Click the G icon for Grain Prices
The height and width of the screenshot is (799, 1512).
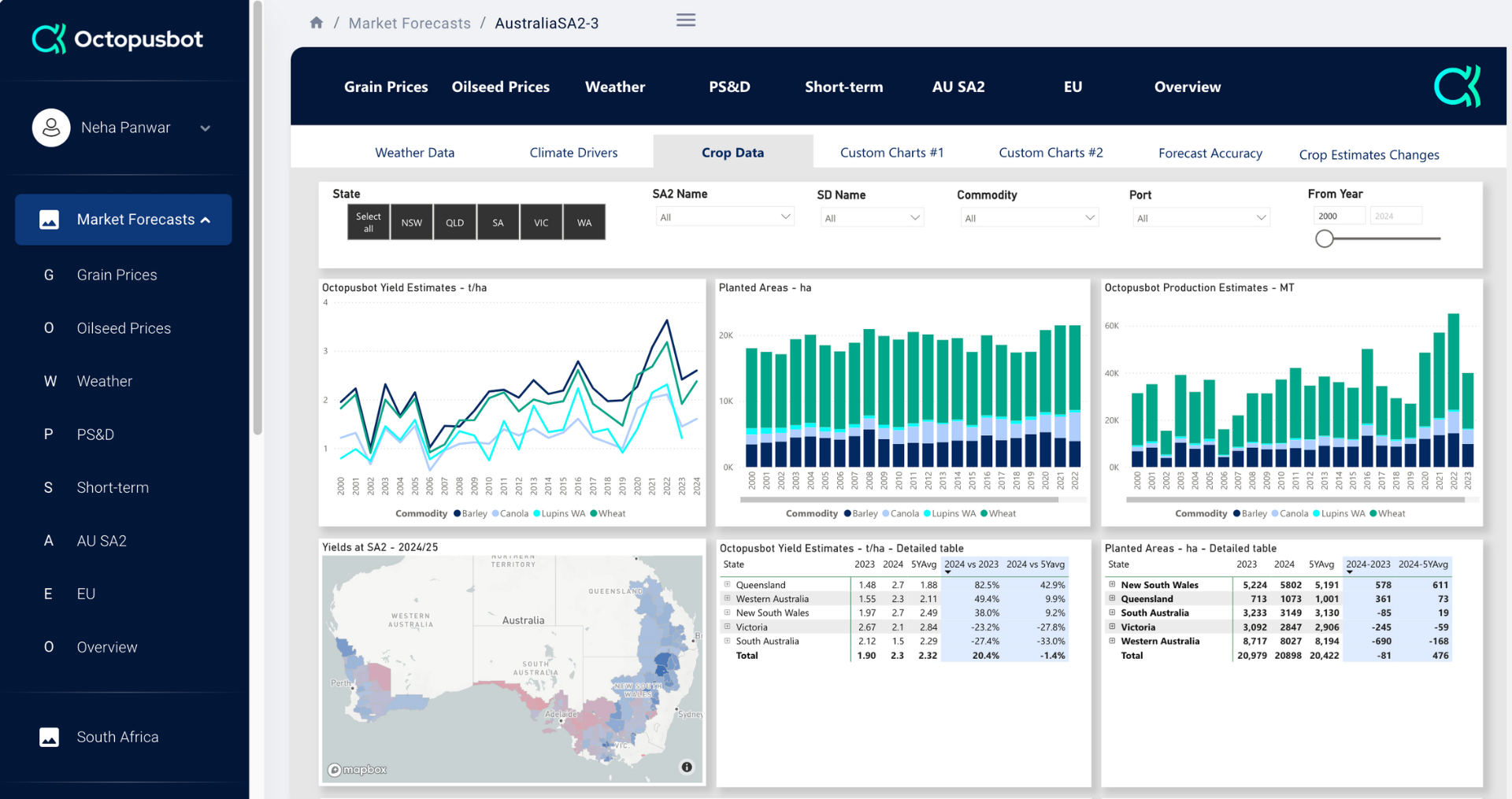(49, 275)
